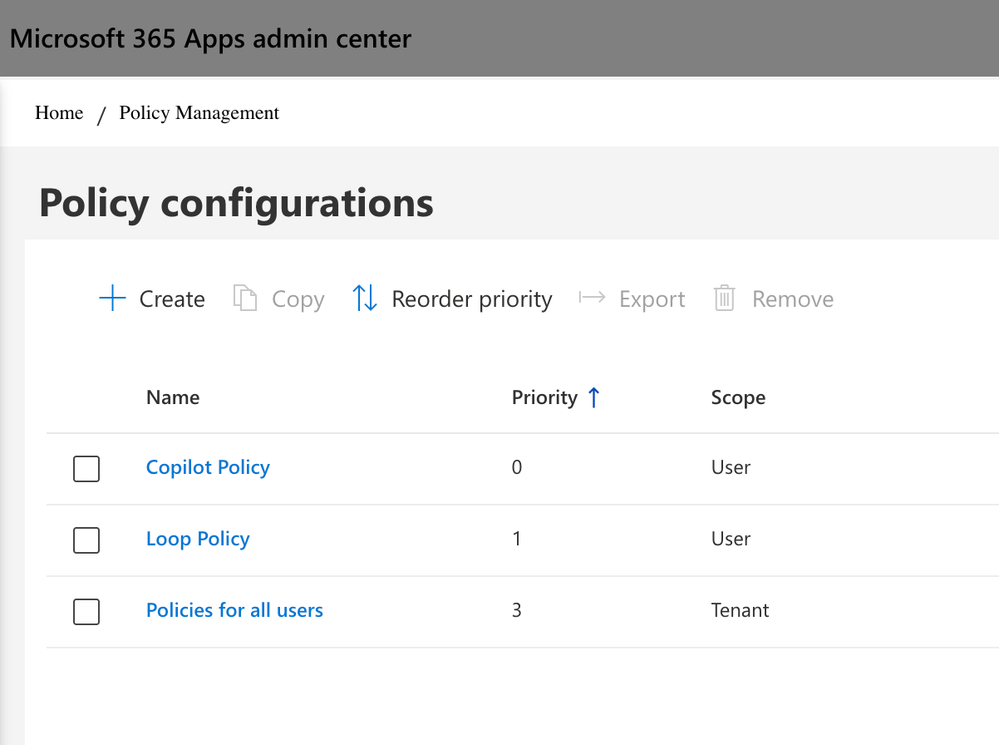The width and height of the screenshot is (999, 745).
Task: Click the Create plus icon
Action: 112,298
